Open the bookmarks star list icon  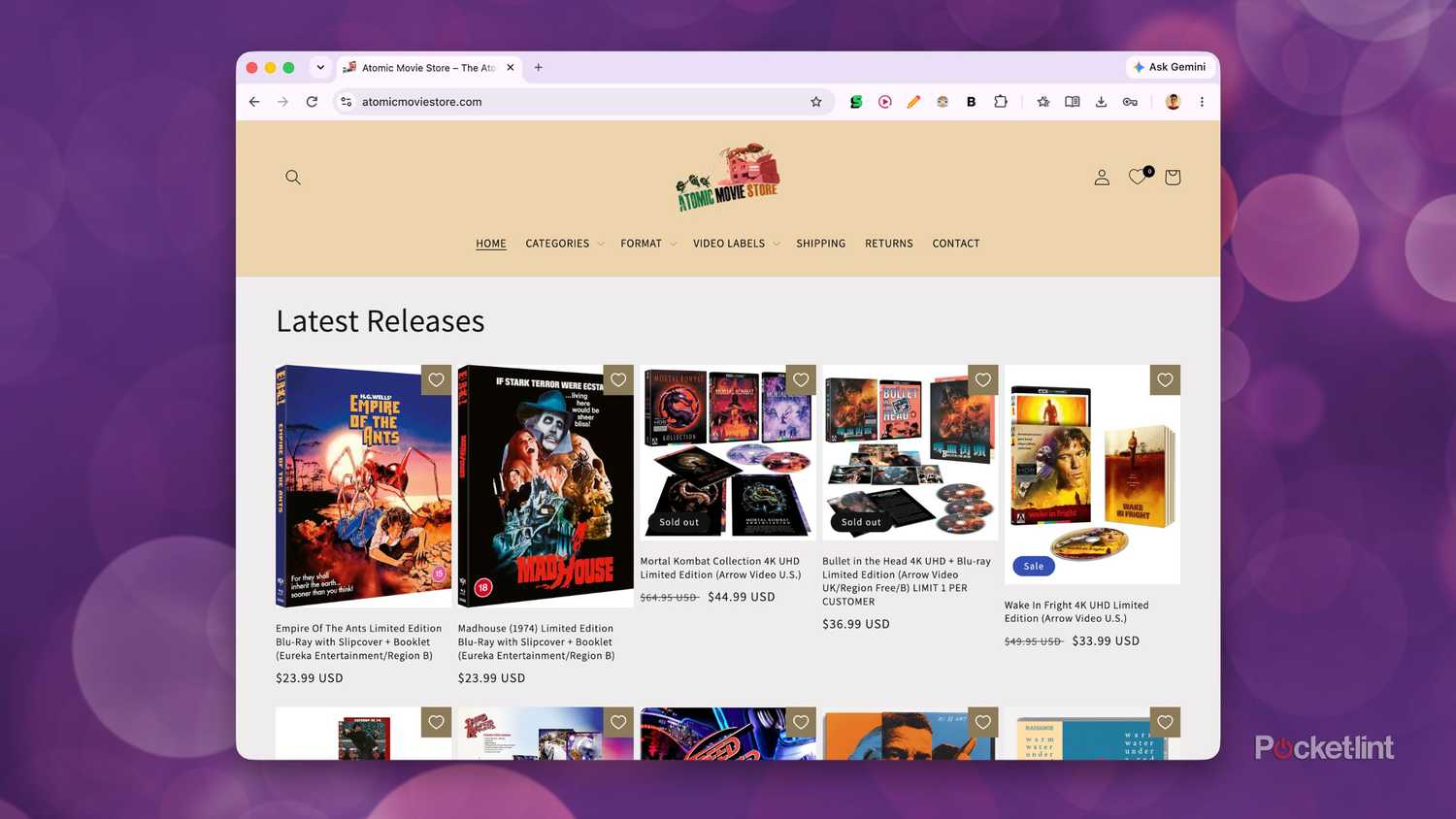click(x=1043, y=102)
